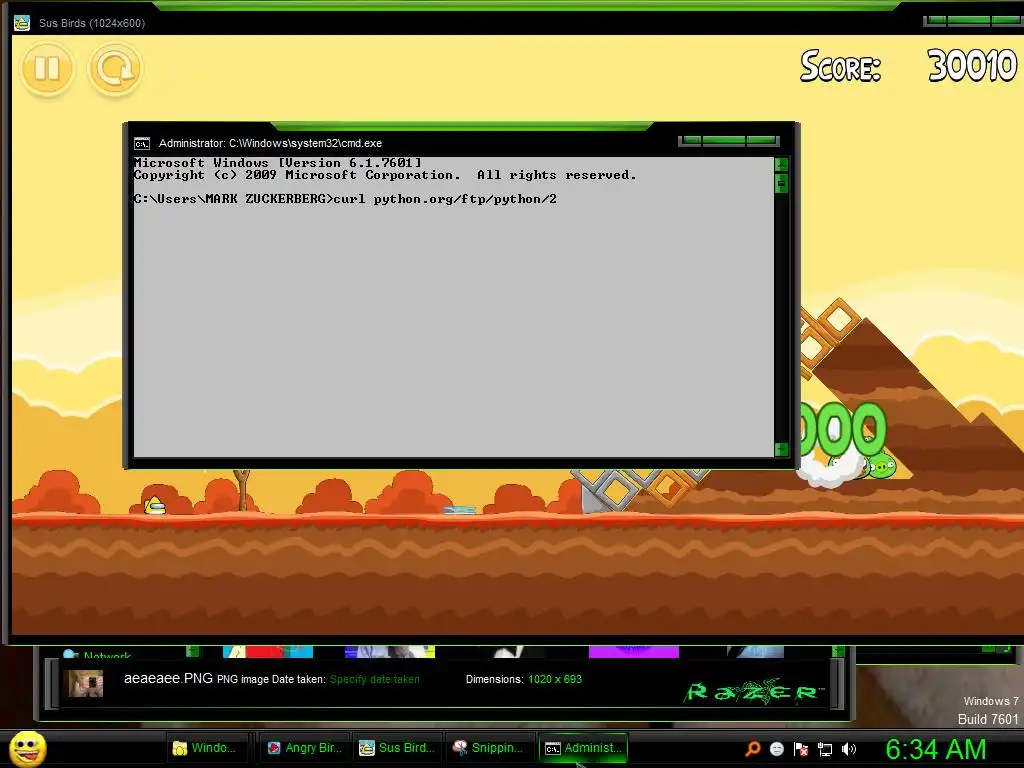Open the network tray icon
Viewport: 1024px width, 768px height.
pos(825,749)
